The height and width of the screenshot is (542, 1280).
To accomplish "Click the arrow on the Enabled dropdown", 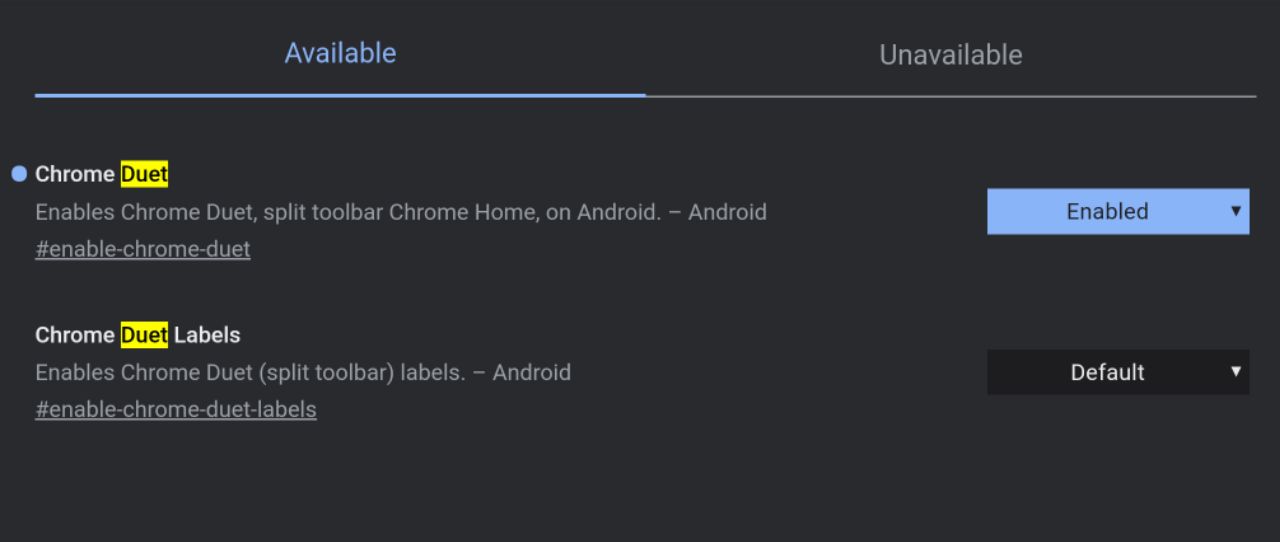I will click(1236, 211).
